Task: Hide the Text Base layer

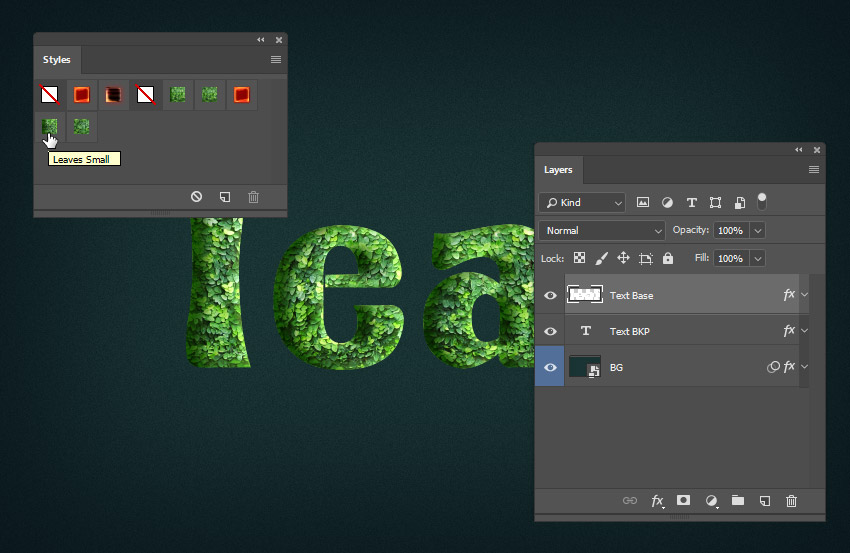Action: pyautogui.click(x=550, y=295)
